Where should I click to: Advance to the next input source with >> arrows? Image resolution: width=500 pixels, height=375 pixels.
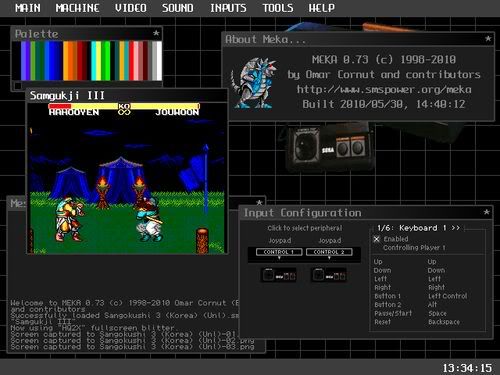[456, 228]
